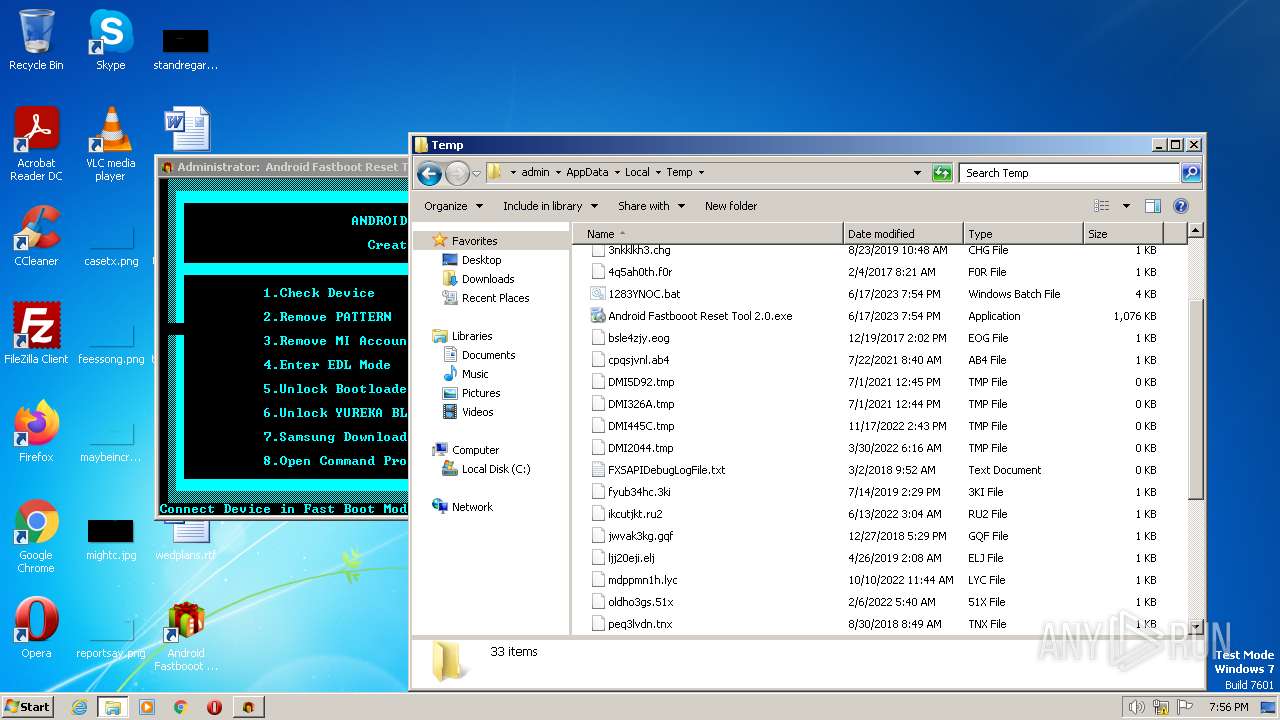Open the Action Center flag tray icon
The image size is (1280, 720).
pyautogui.click(x=1186, y=707)
